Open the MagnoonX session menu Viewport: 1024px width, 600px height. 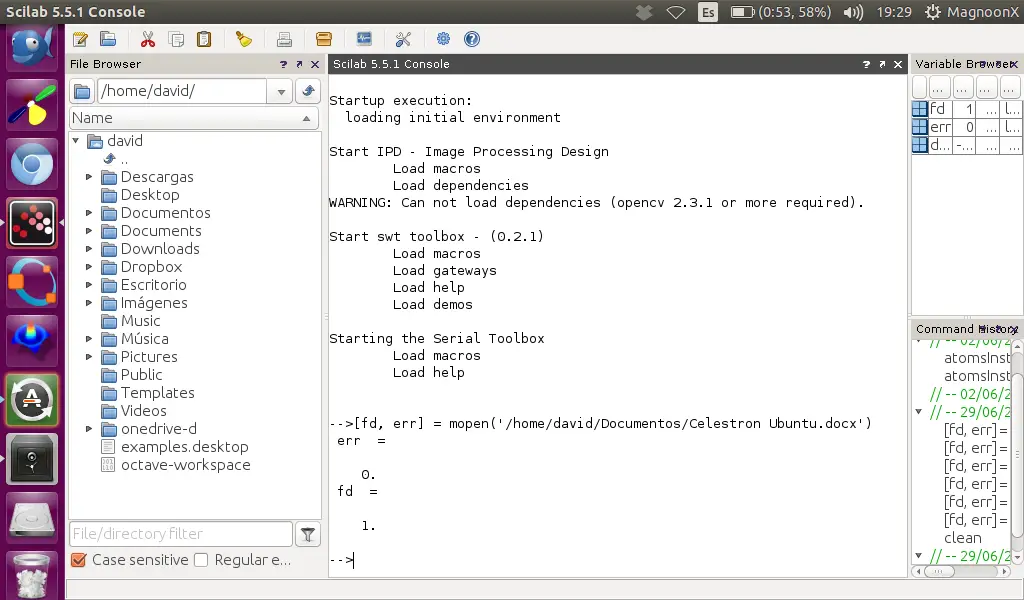pos(972,12)
